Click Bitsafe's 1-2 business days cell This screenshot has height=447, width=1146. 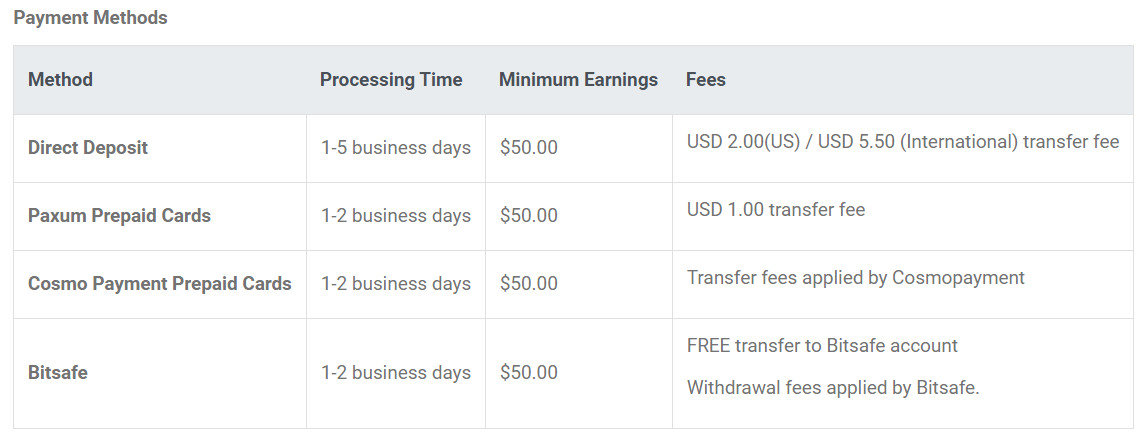point(396,372)
